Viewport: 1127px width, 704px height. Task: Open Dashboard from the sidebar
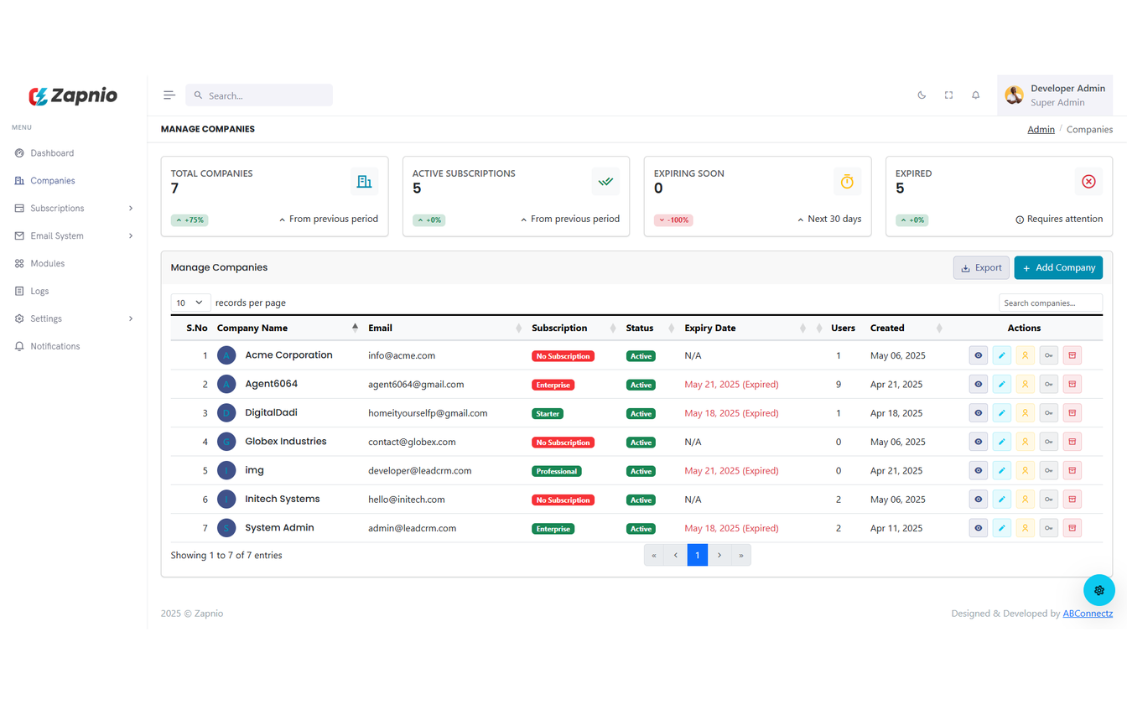coord(52,153)
